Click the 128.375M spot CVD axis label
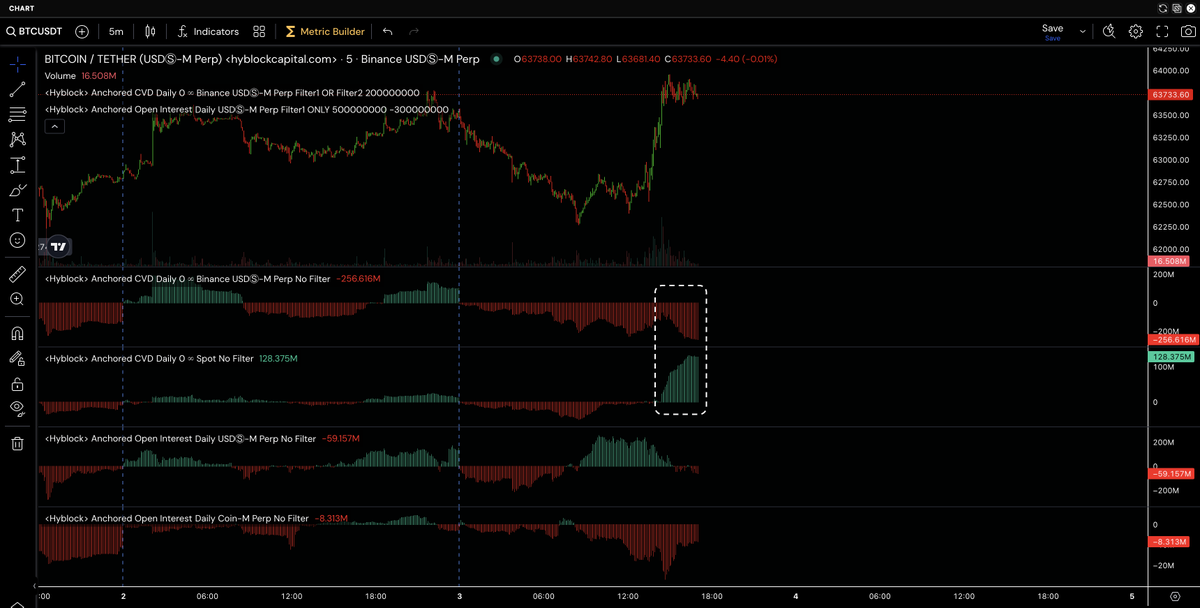 coord(1170,356)
